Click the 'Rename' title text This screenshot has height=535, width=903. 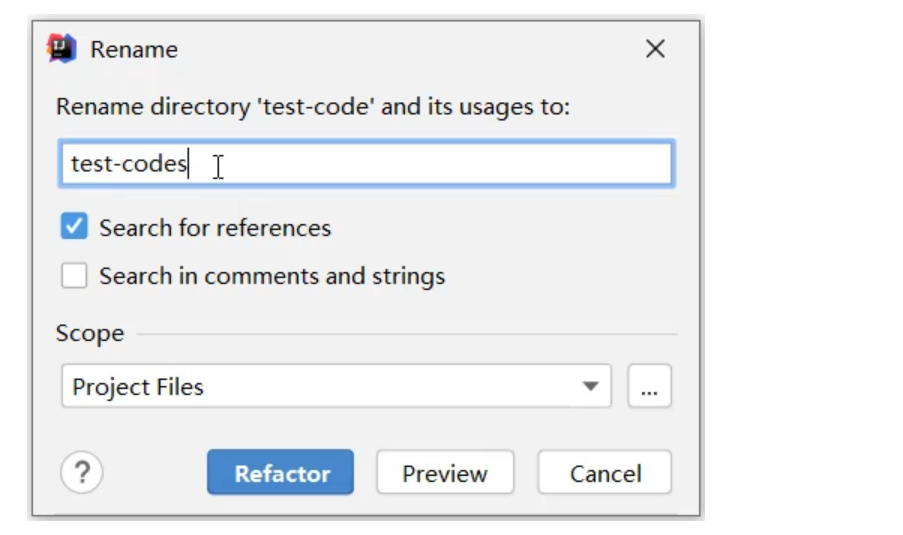(x=134, y=49)
